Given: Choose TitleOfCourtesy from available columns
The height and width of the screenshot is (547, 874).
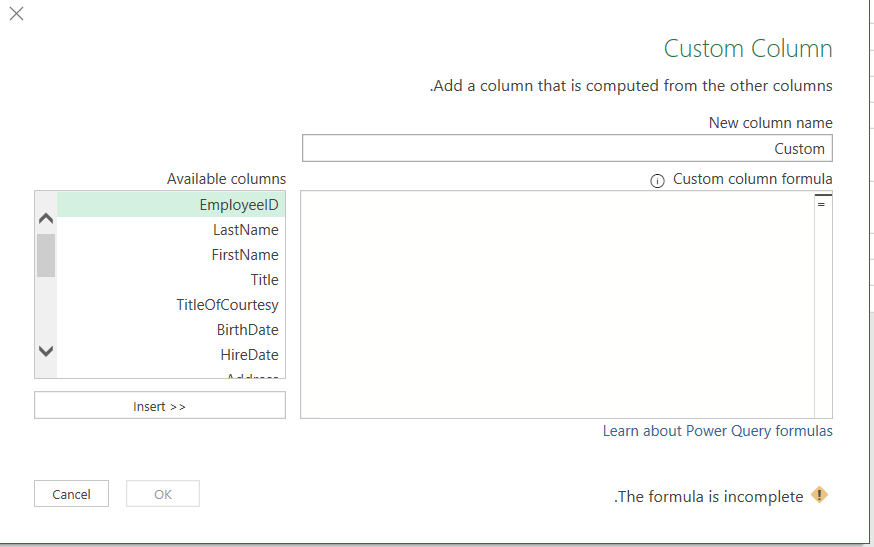Looking at the screenshot, I should [x=171, y=305].
